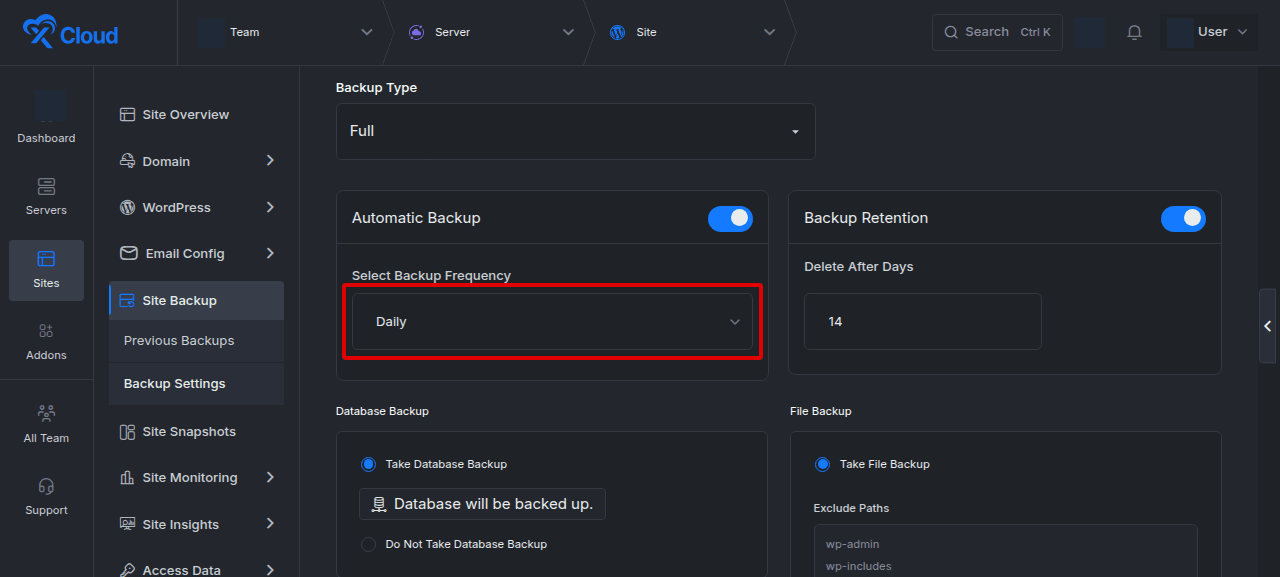Click the search magnifier icon
The width and height of the screenshot is (1280, 577).
tap(951, 32)
